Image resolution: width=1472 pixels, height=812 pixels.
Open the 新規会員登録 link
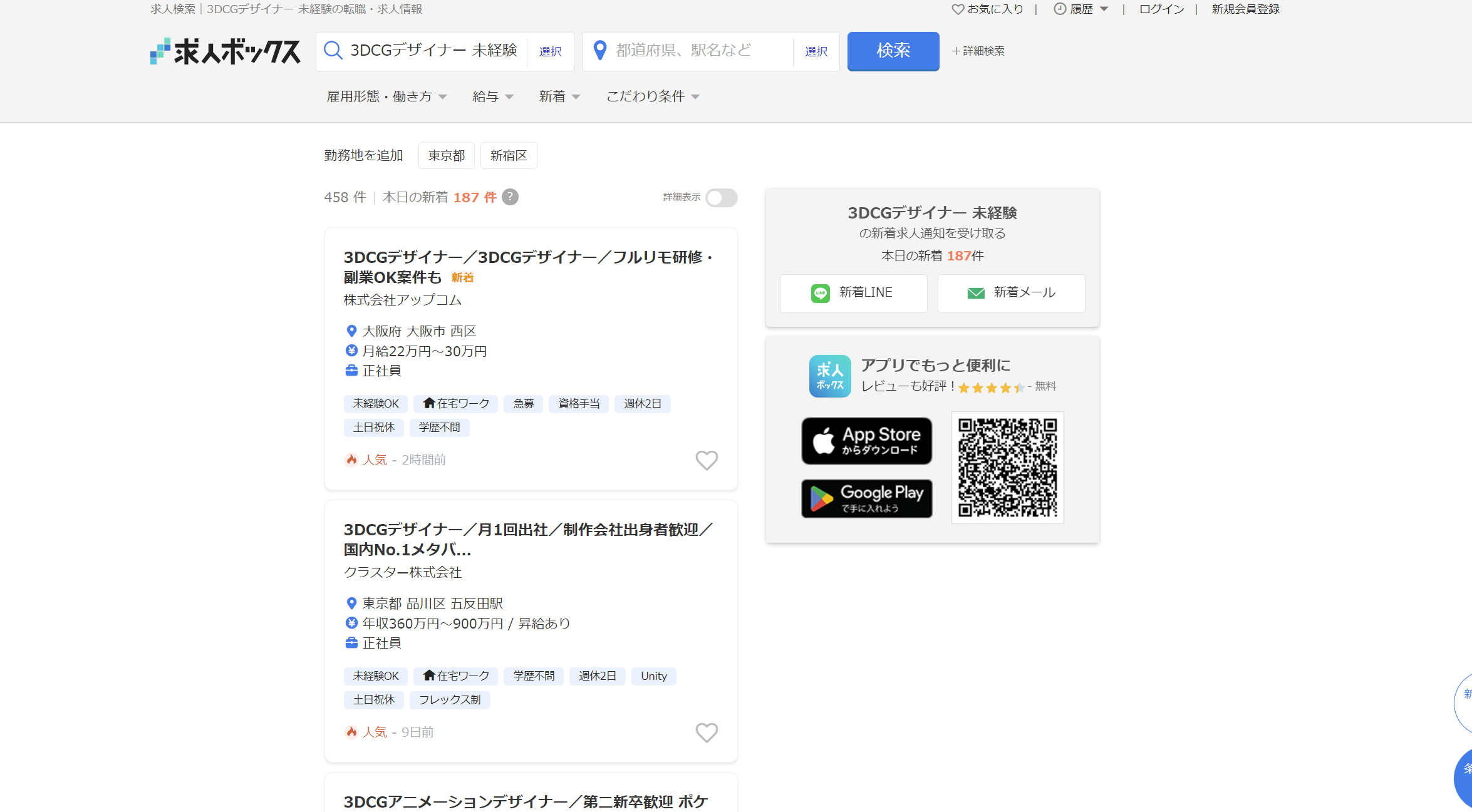1245,9
